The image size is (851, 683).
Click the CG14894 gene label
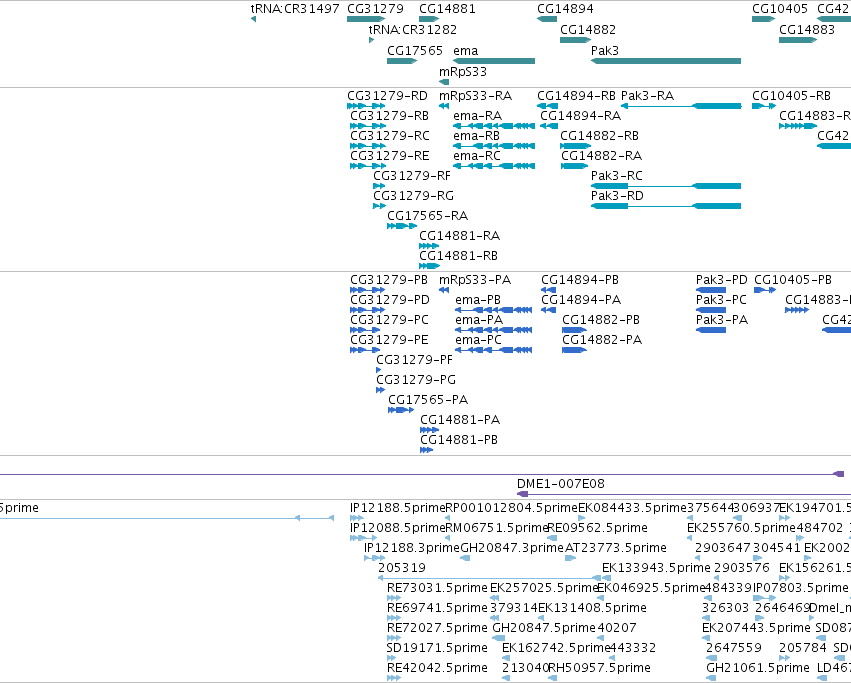point(565,9)
